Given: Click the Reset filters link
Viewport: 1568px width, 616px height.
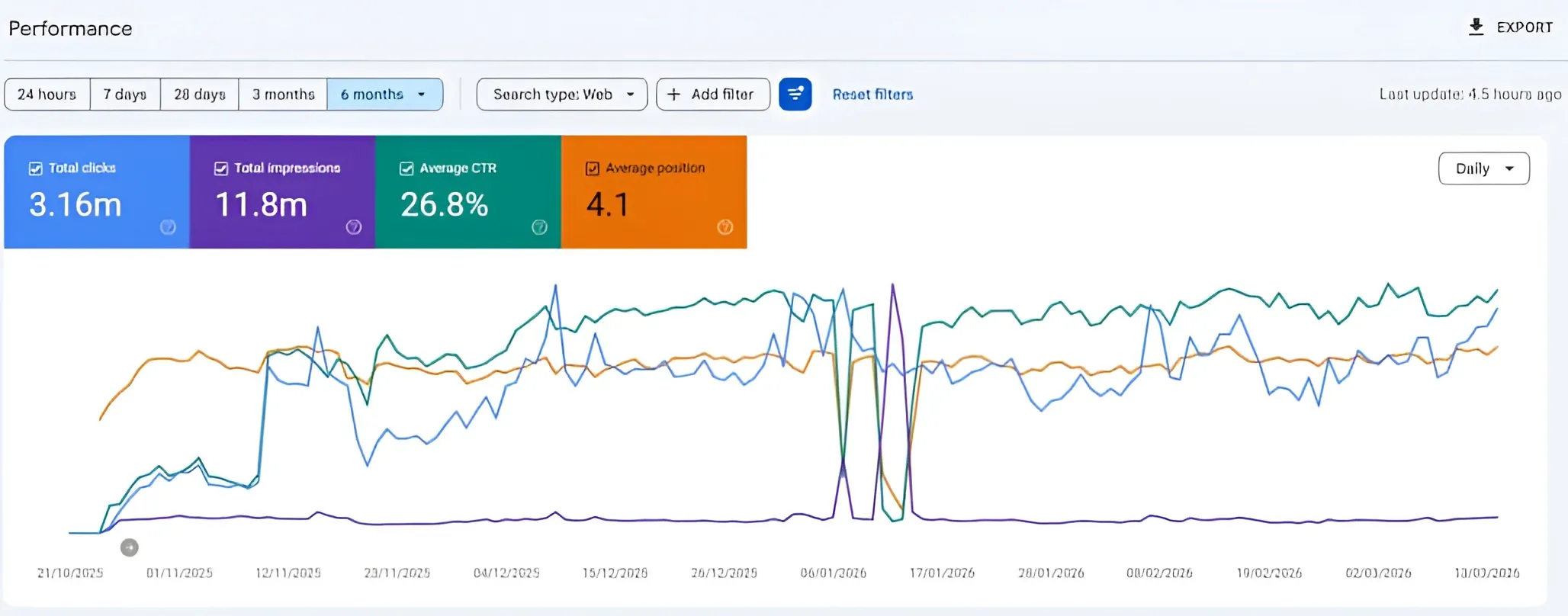Looking at the screenshot, I should click(x=872, y=95).
